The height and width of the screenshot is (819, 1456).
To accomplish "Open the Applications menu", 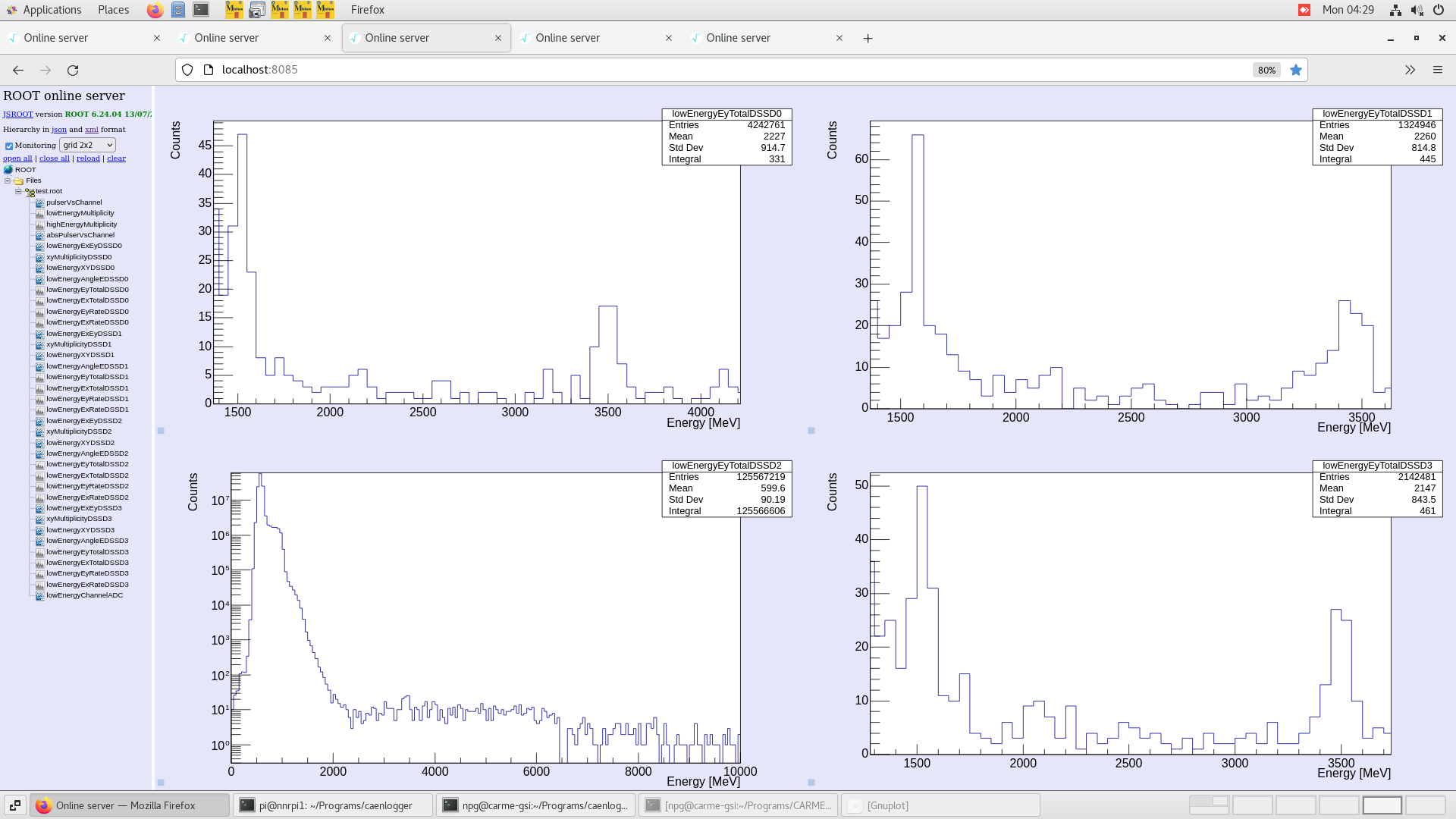I will tap(47, 10).
